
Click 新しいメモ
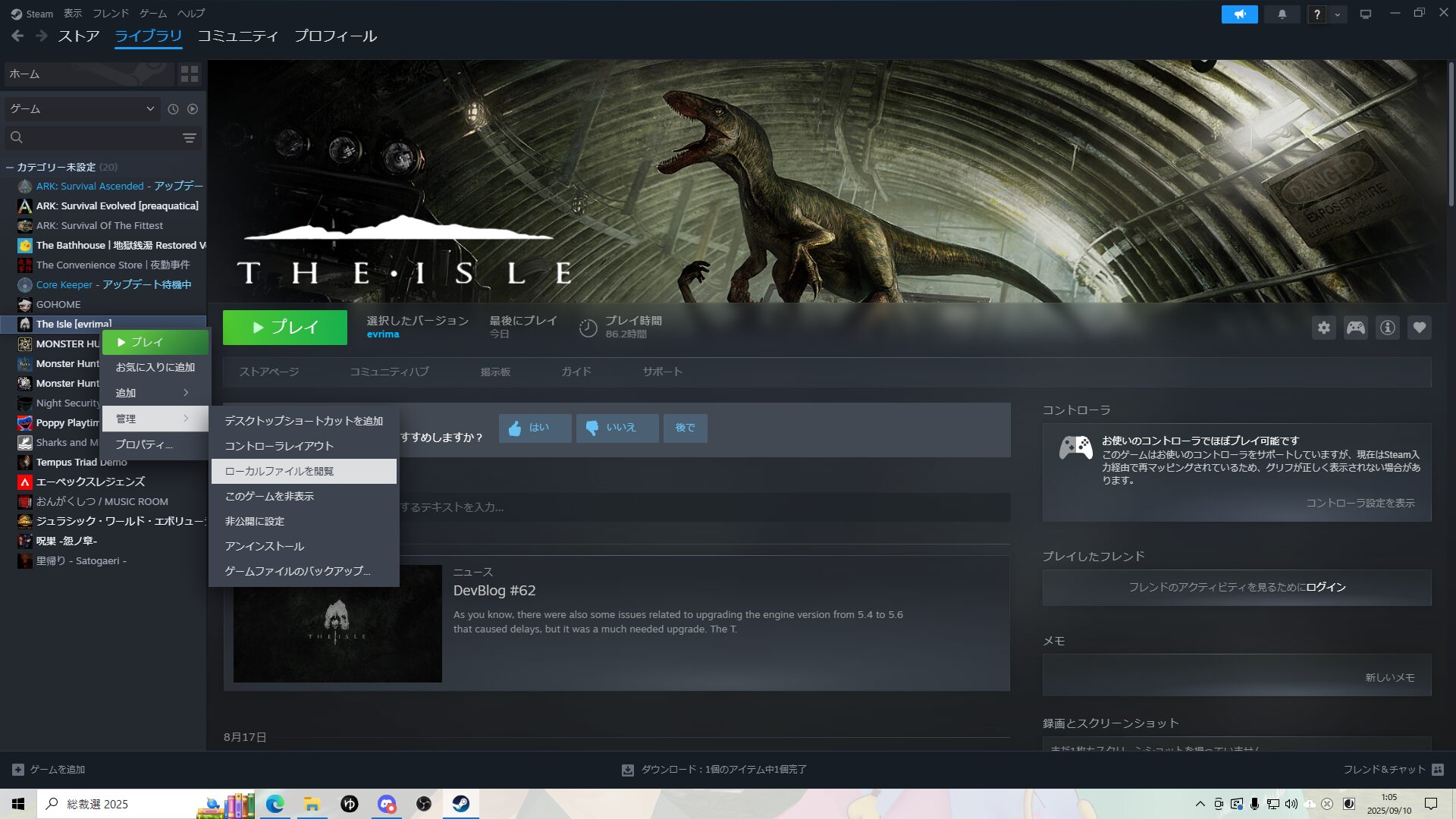(1390, 677)
